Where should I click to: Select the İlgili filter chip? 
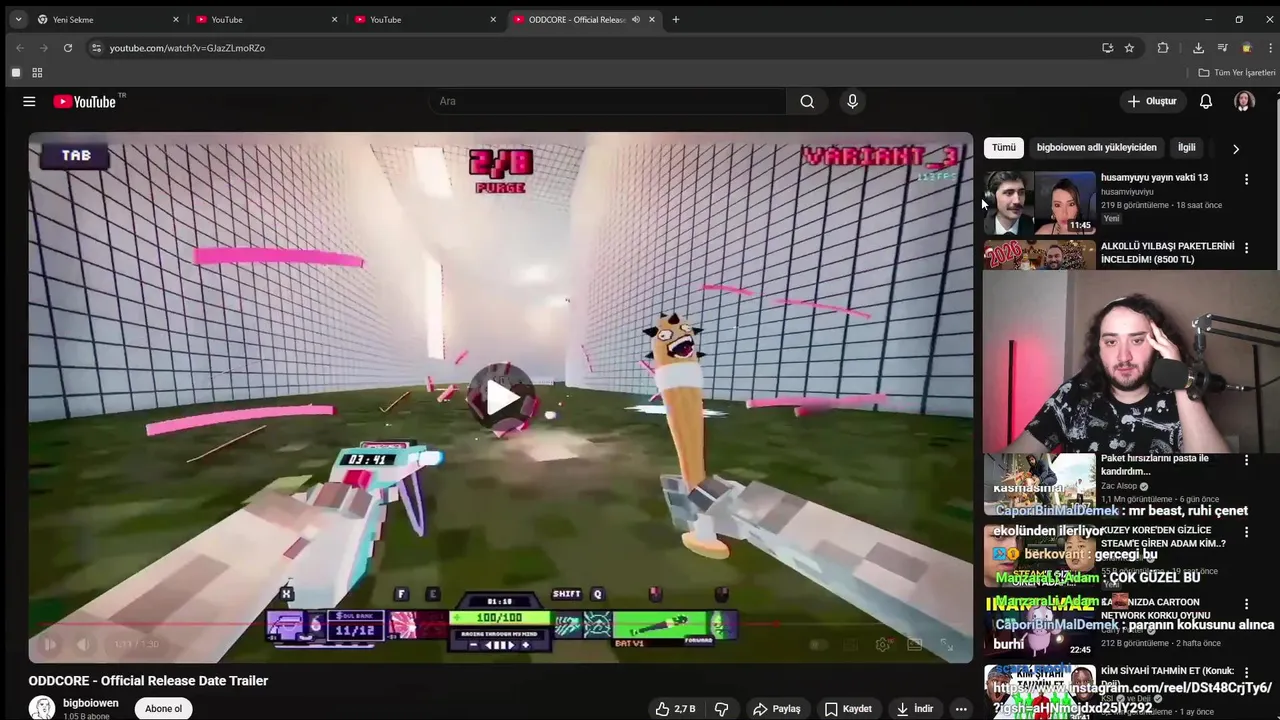pos(1187,147)
